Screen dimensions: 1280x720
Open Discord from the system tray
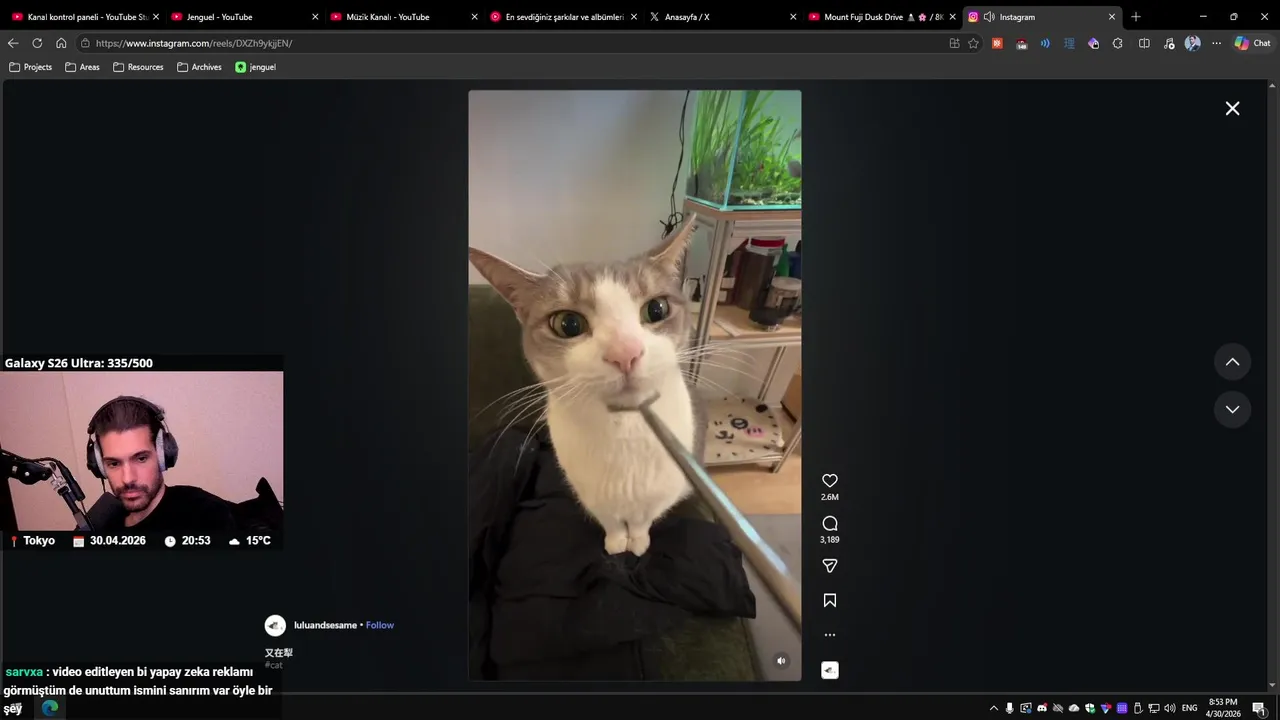point(1041,708)
